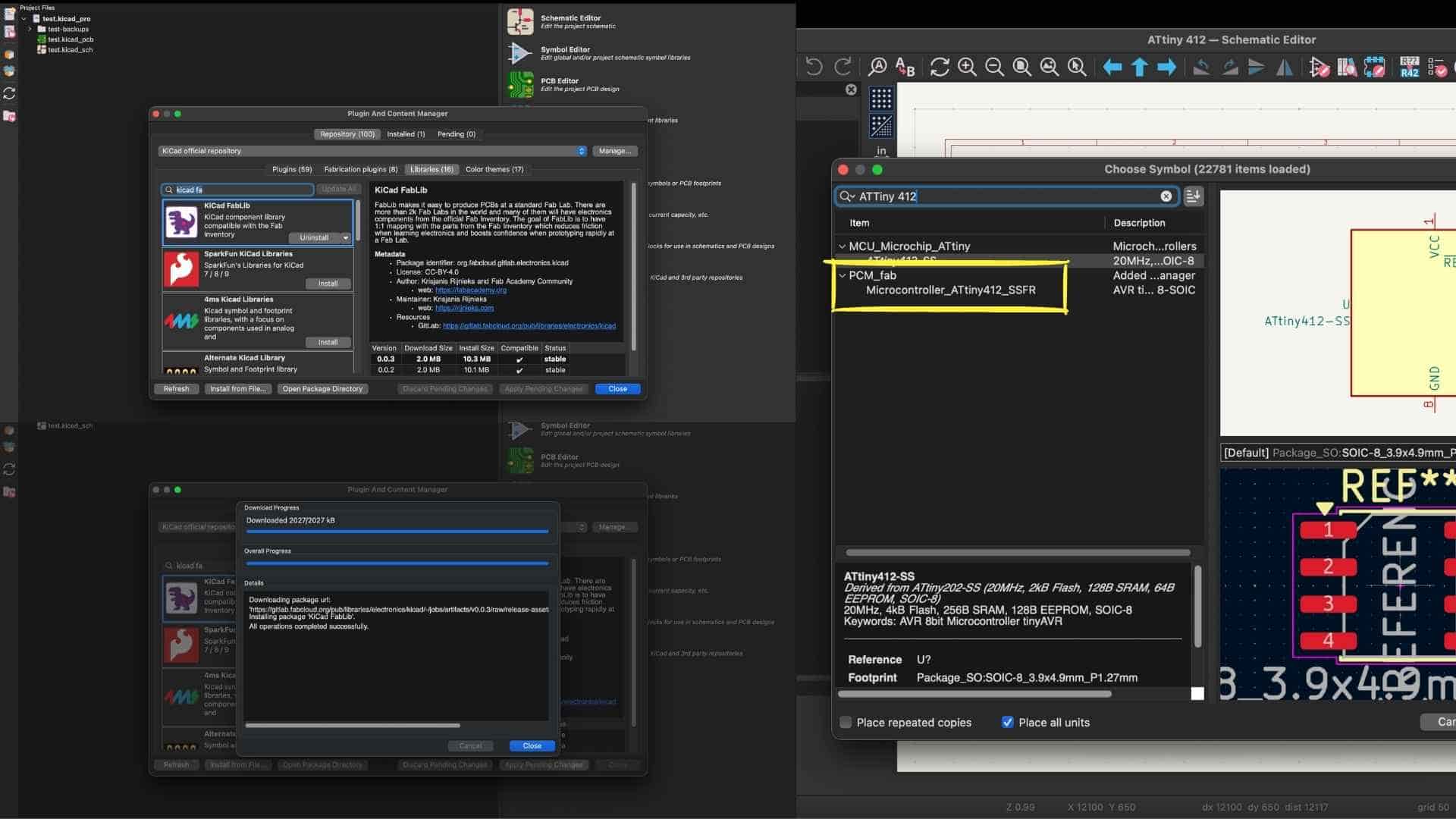Refresh the schematic view
Image resolution: width=1456 pixels, height=819 pixels.
point(940,67)
